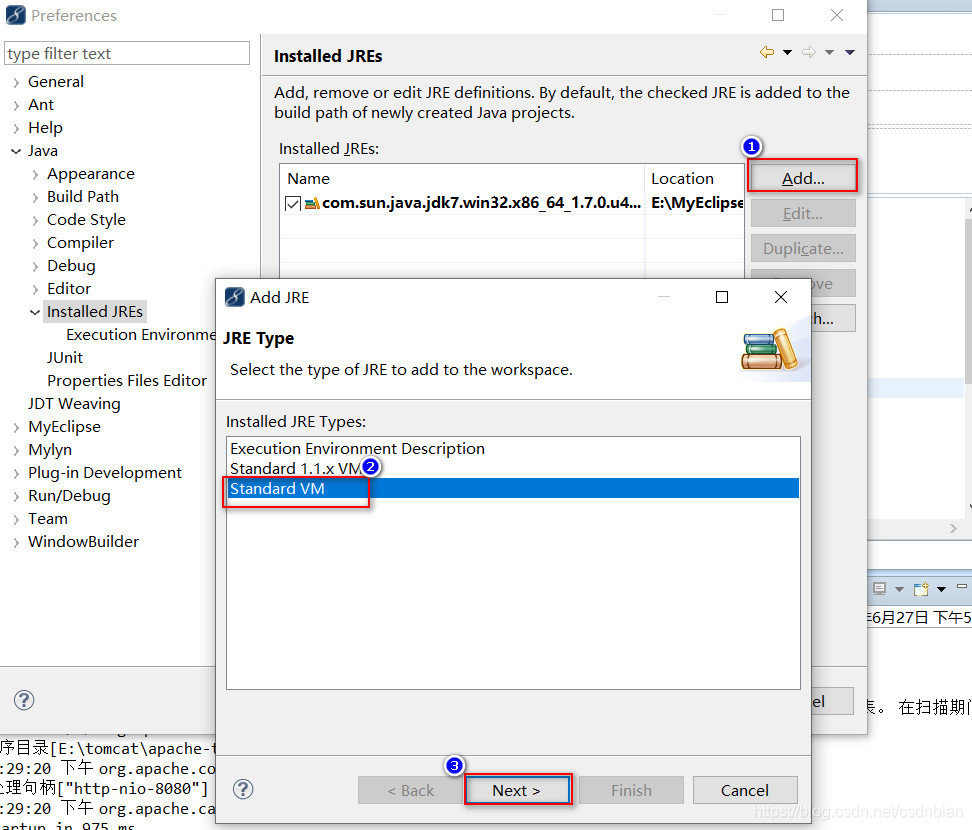
Task: Click Next > in Add JRE dialog
Action: [516, 790]
